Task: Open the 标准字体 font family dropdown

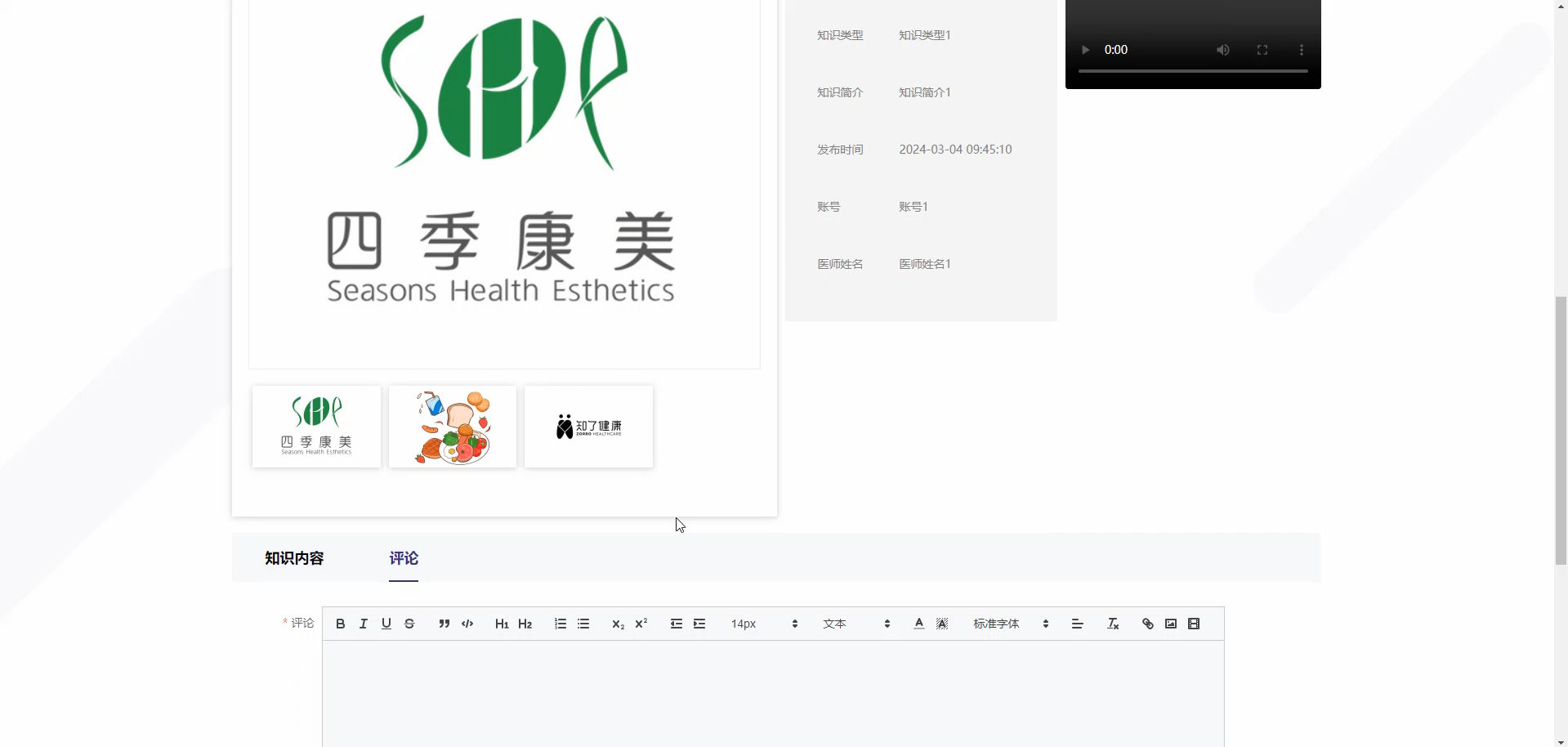Action: 1010,624
